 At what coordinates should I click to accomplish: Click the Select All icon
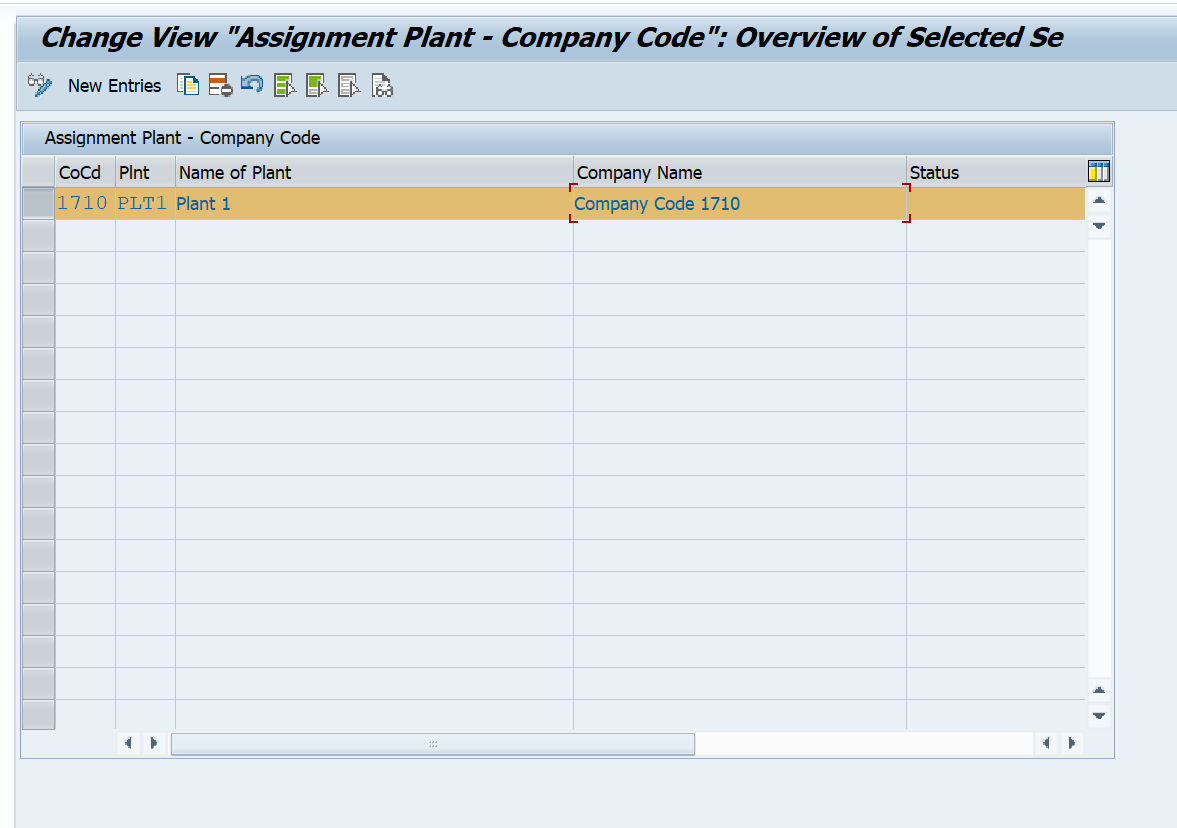(285, 86)
